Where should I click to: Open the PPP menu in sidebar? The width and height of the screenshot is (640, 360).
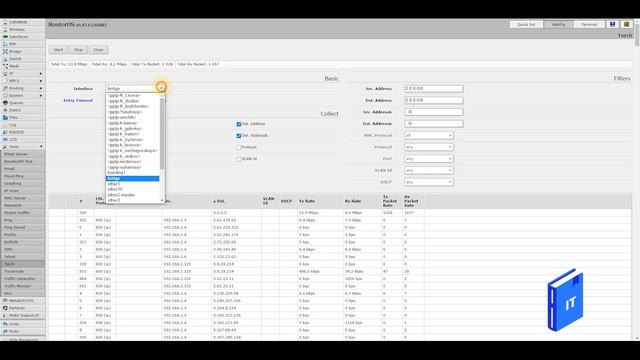point(13,44)
